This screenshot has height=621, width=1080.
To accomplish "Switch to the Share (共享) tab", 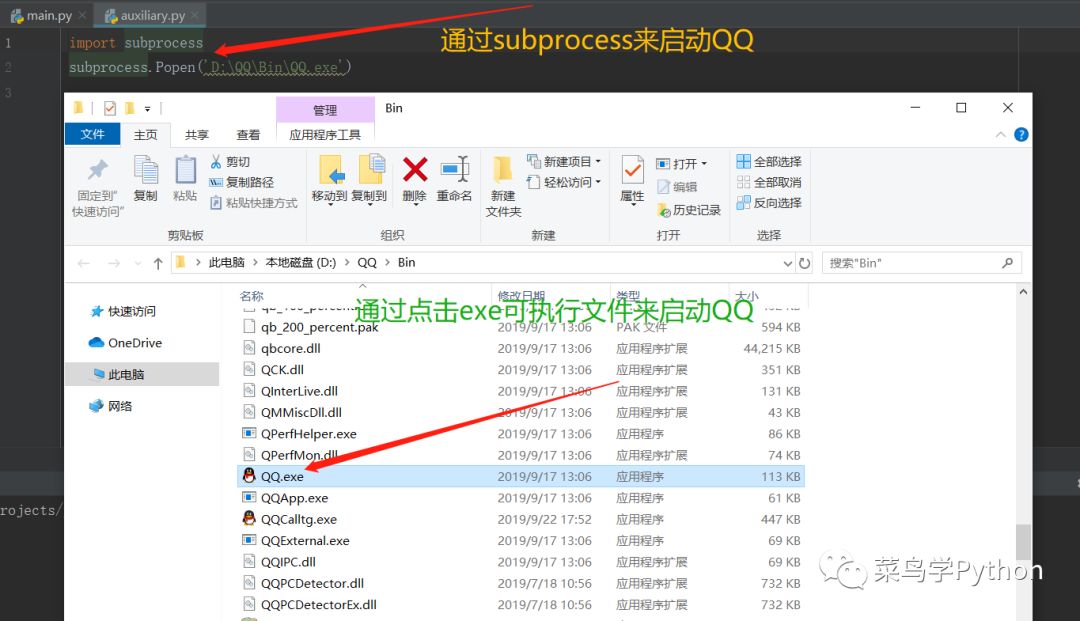I will coord(196,135).
